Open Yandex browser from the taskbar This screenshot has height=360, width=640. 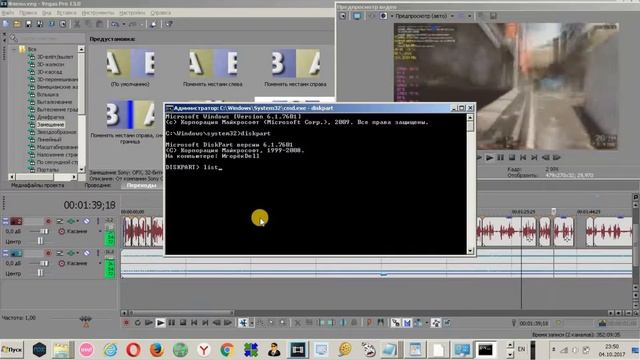(x=204, y=350)
